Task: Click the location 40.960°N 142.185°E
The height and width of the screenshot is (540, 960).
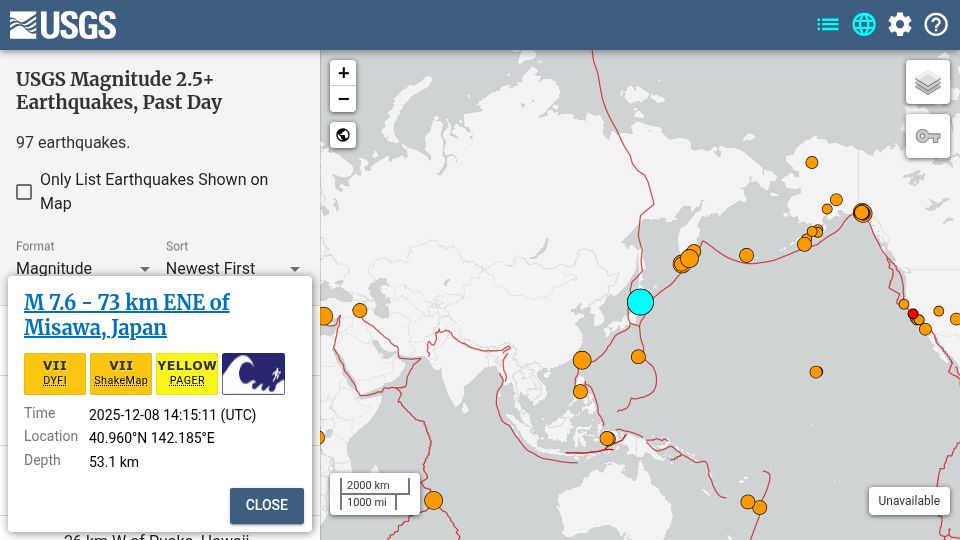Action: tap(152, 438)
